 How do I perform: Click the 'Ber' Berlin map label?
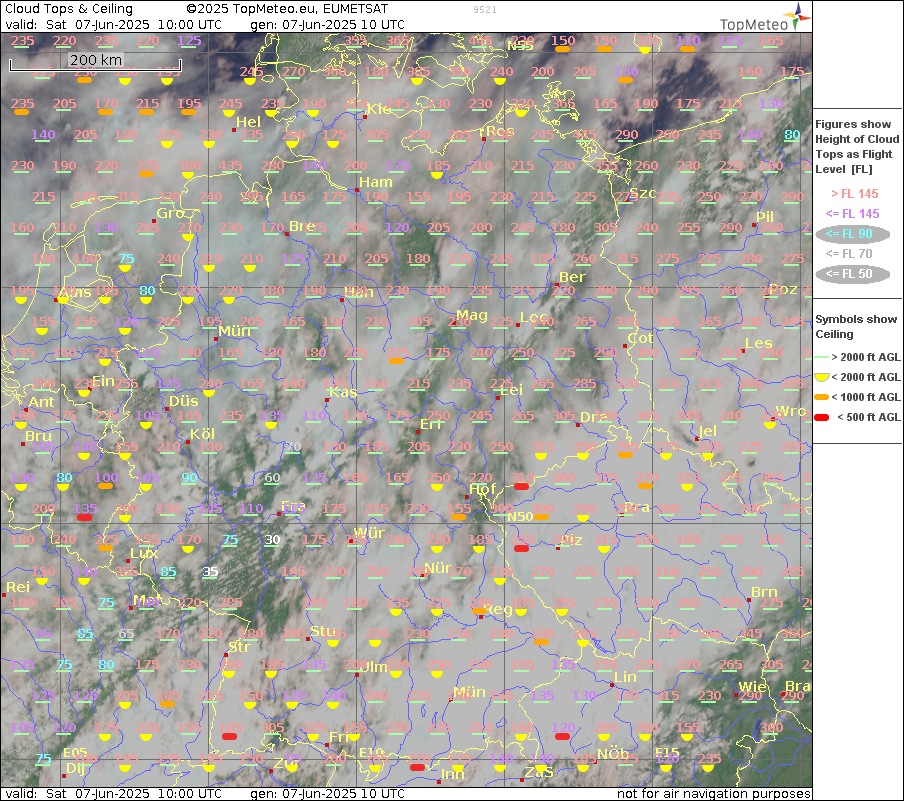[x=572, y=277]
